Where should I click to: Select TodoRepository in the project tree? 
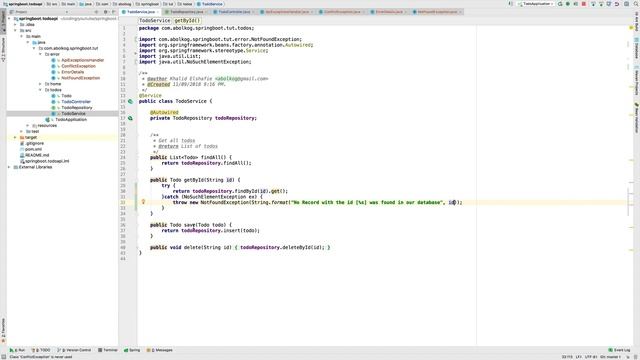tap(76, 108)
